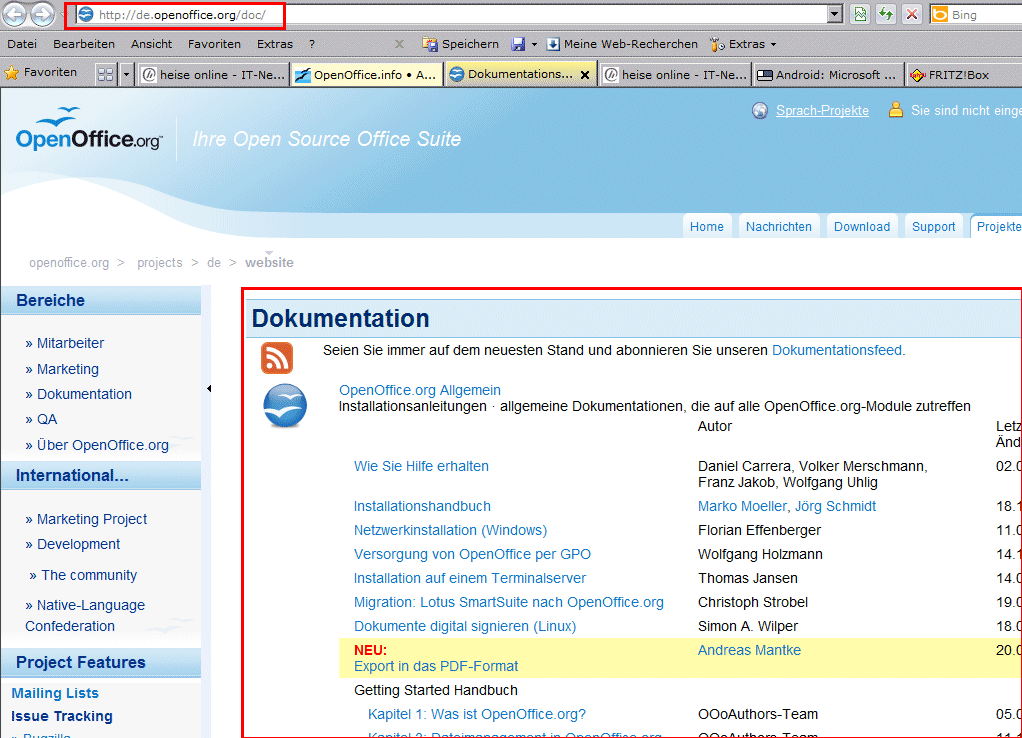Click the user icon beside login status
Screen dimensions: 1022x738
coord(896,110)
